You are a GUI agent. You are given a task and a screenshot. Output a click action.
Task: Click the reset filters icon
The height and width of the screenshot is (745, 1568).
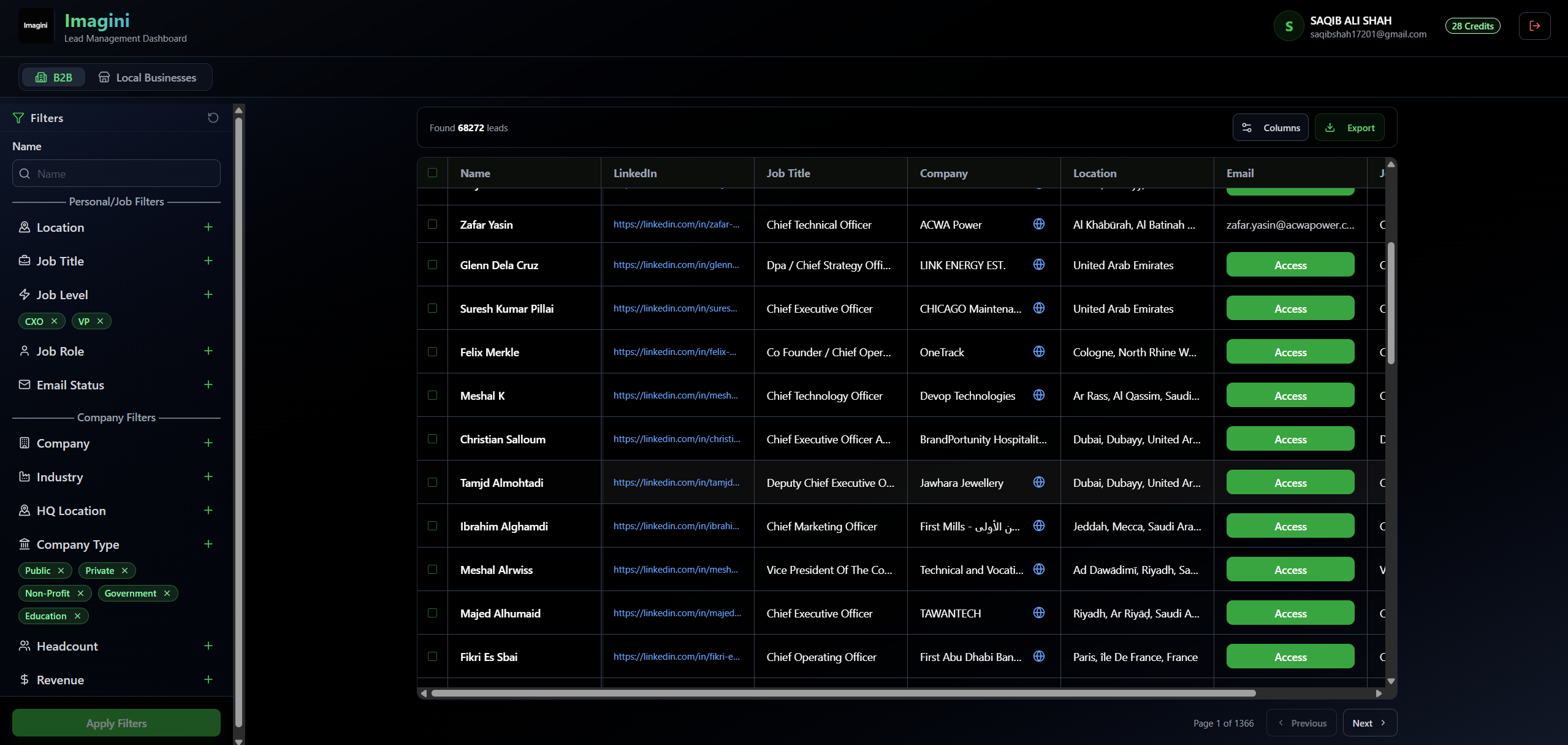click(213, 118)
